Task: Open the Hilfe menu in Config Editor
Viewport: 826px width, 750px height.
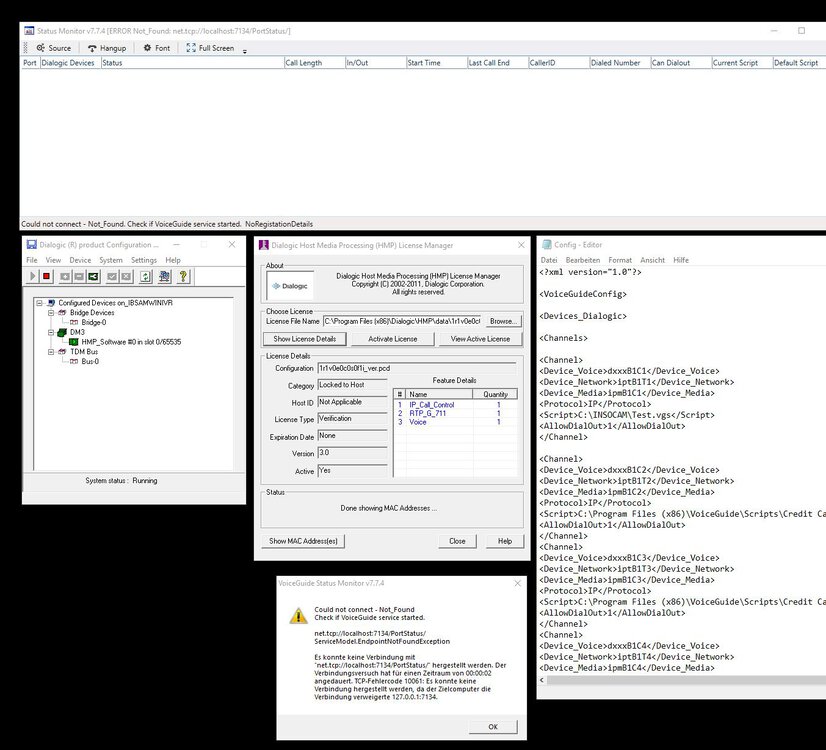Action: [681, 260]
